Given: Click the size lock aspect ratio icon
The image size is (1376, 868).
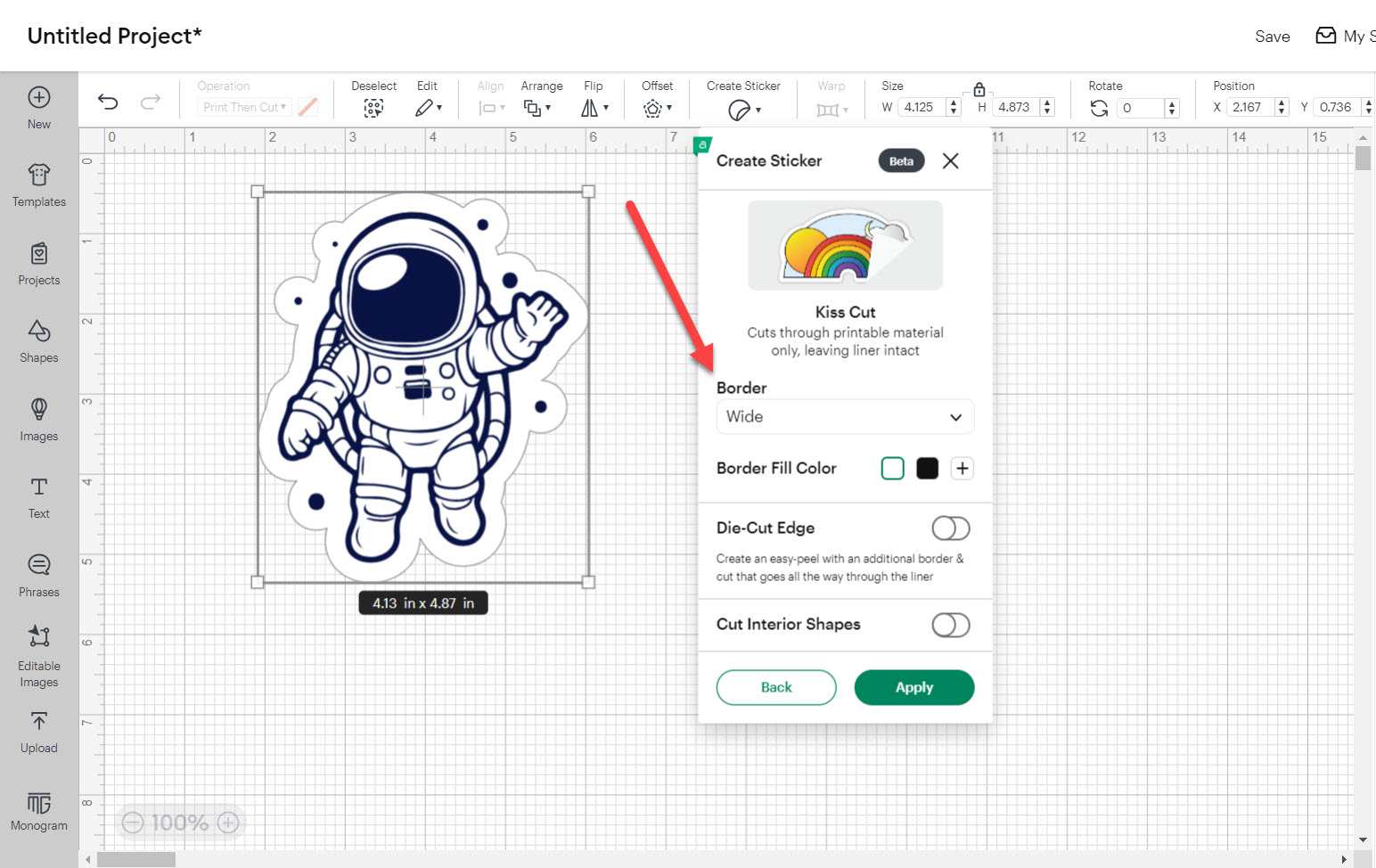Looking at the screenshot, I should pyautogui.click(x=979, y=89).
